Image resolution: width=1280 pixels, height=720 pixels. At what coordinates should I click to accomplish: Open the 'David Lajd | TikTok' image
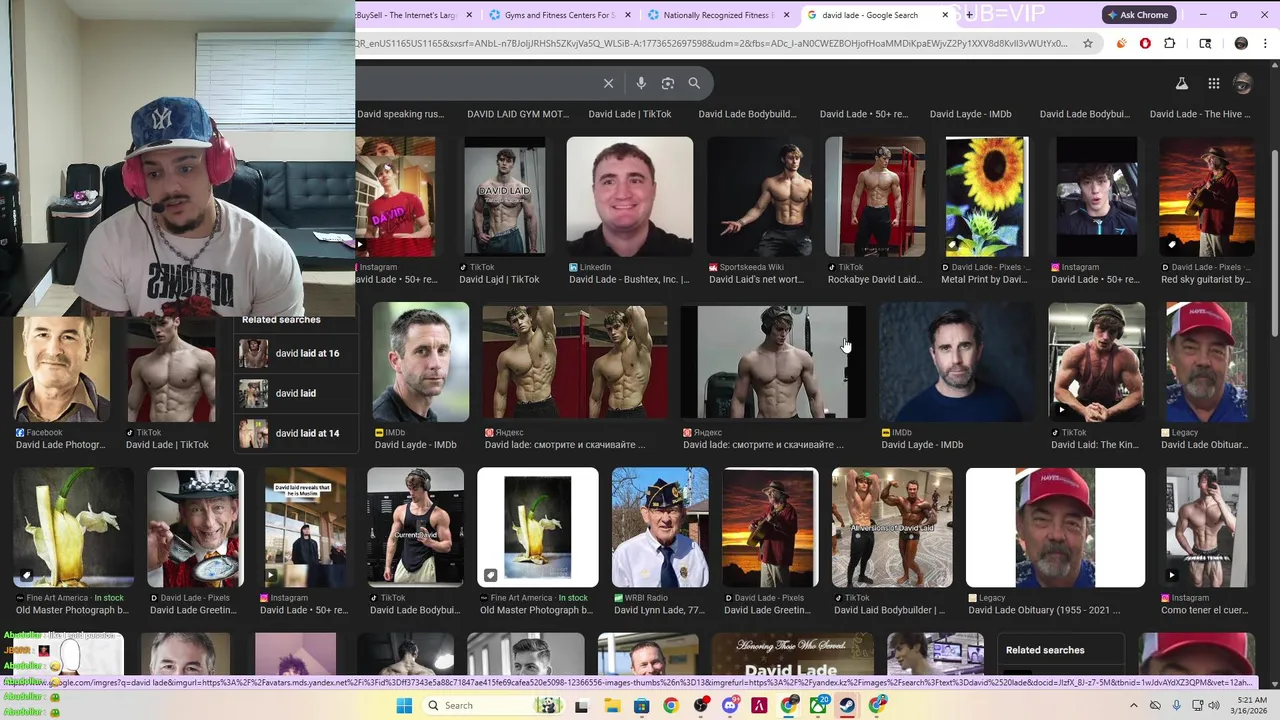click(x=505, y=197)
